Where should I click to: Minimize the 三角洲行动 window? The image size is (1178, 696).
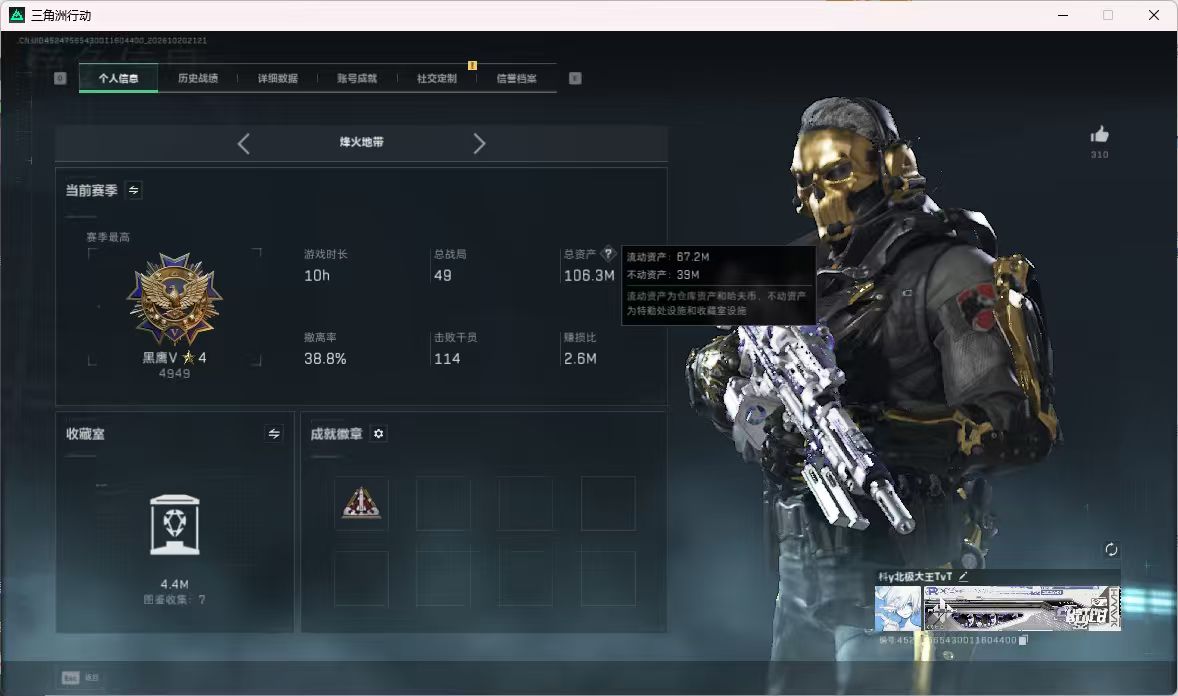pos(1063,15)
